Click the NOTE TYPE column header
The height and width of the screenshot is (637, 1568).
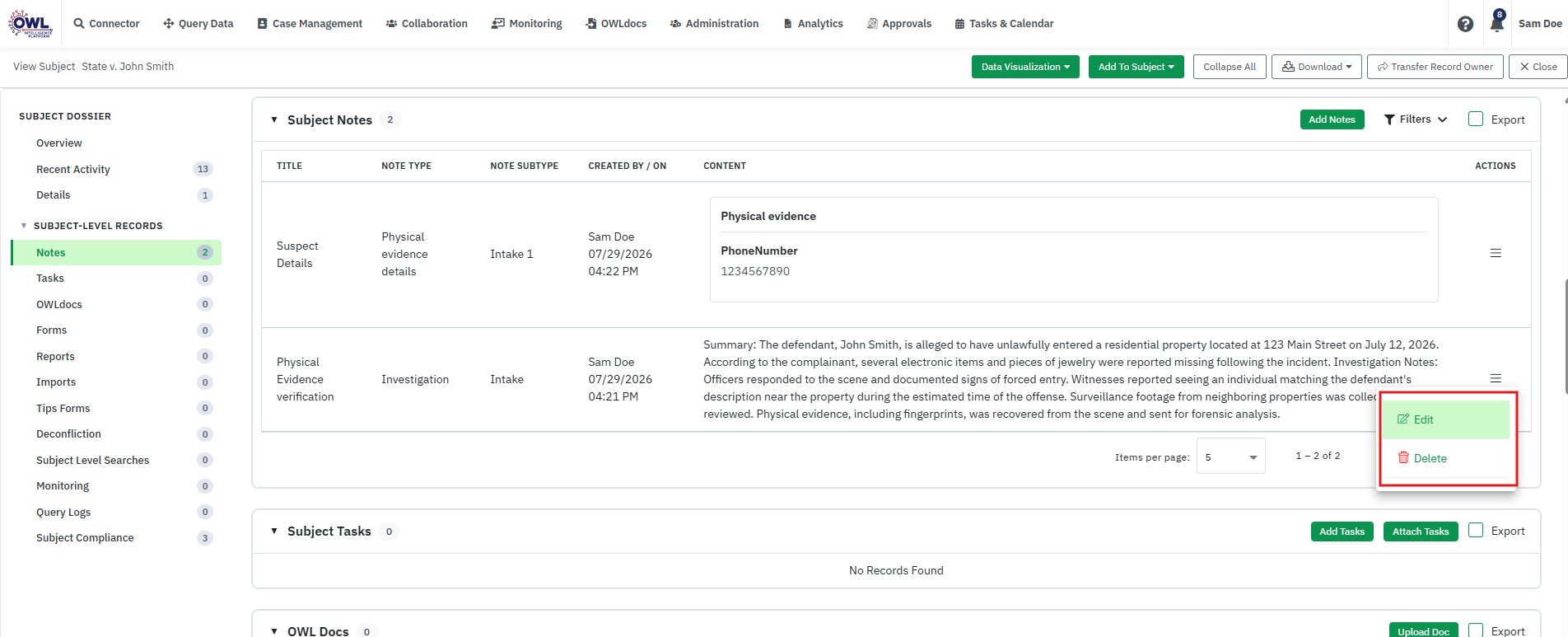pos(406,166)
